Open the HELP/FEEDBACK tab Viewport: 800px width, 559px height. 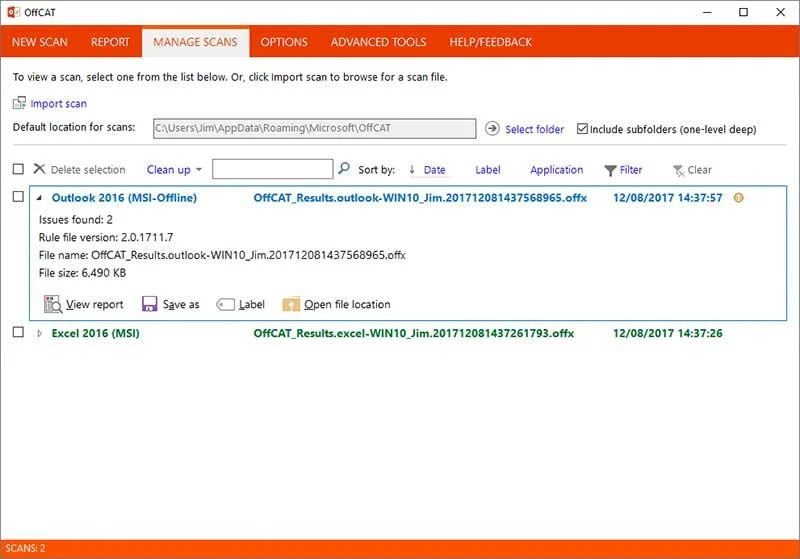pyautogui.click(x=491, y=42)
